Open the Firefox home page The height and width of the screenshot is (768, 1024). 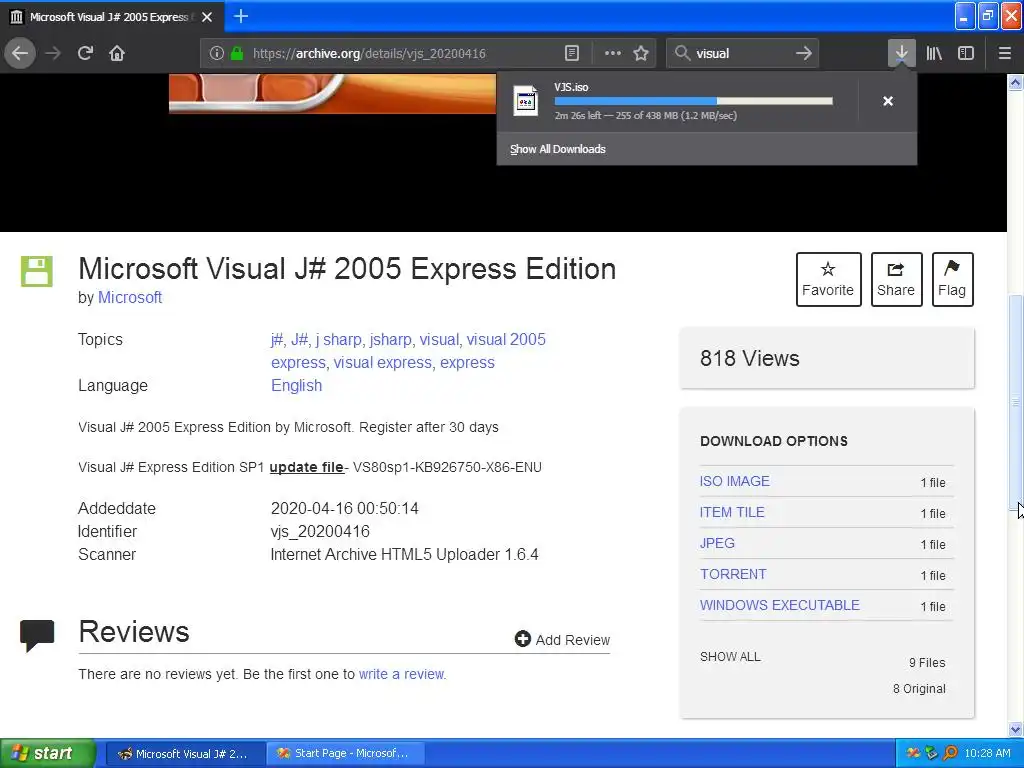tap(117, 53)
